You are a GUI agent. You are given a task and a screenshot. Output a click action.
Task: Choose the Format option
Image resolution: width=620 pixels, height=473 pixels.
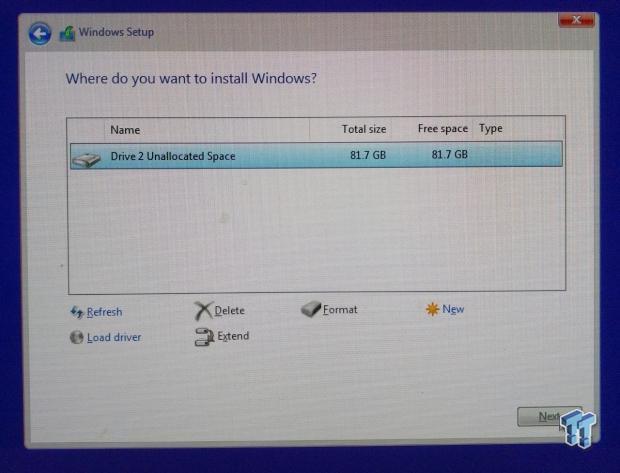(x=340, y=309)
